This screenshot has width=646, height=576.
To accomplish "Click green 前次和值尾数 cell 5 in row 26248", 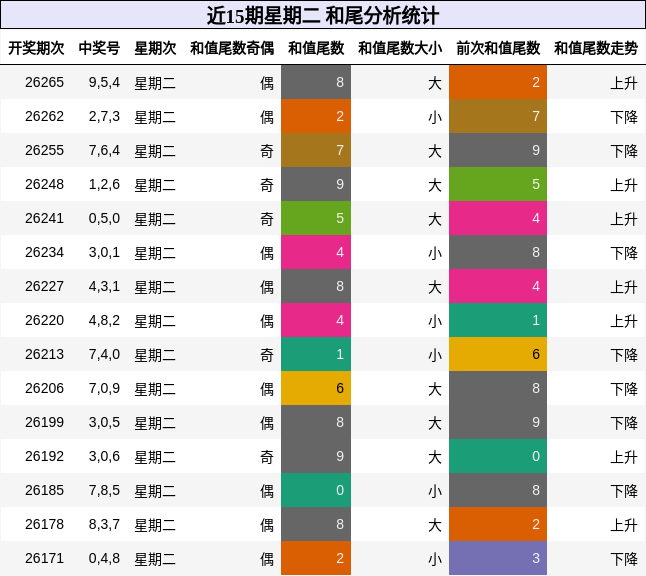I will click(498, 185).
